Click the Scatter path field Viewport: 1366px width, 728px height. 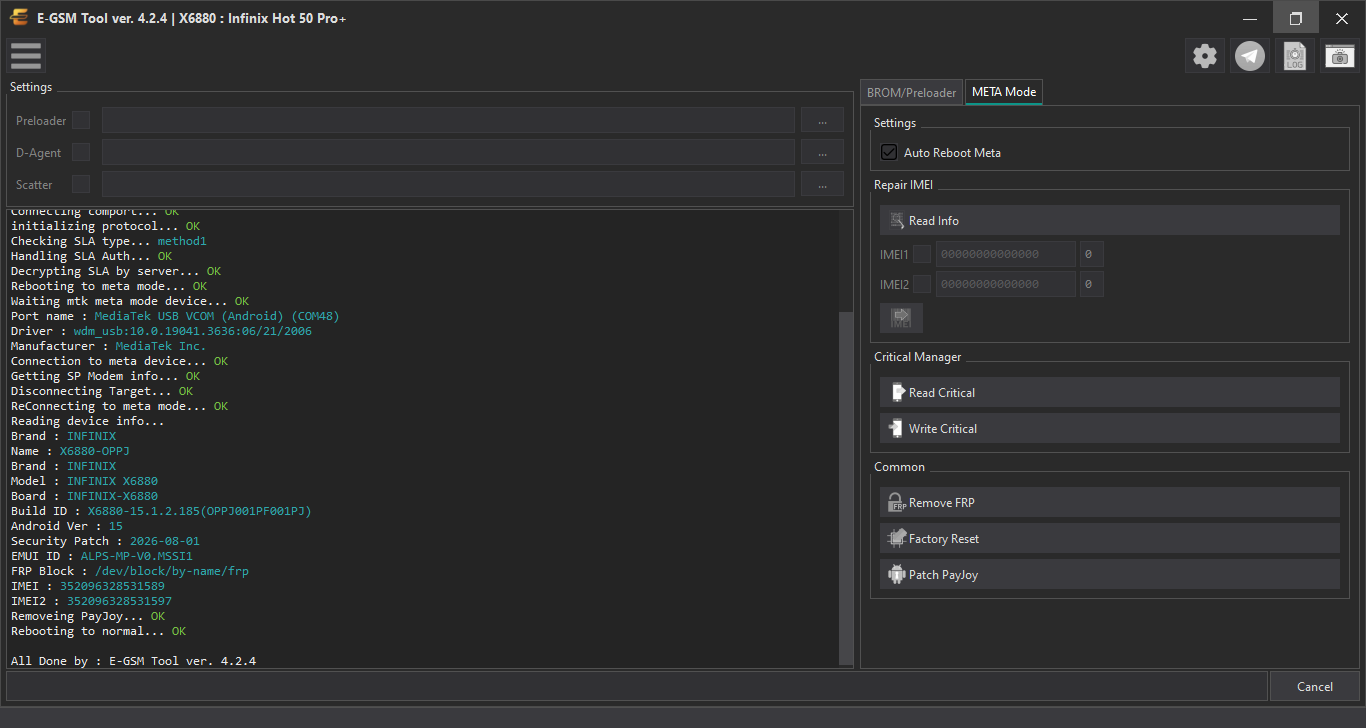(x=448, y=185)
